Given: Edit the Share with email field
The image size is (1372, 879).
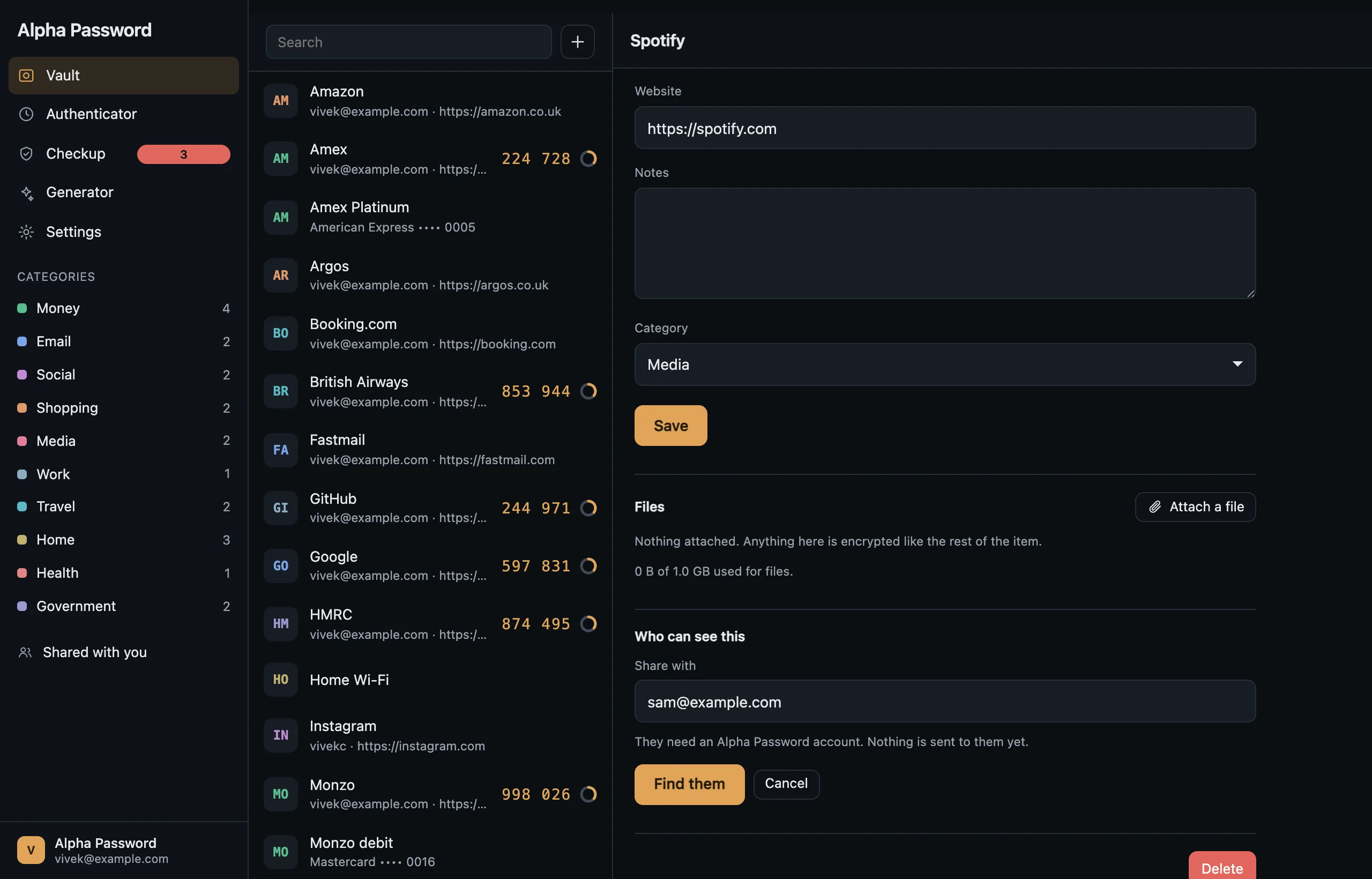Looking at the screenshot, I should (945, 701).
